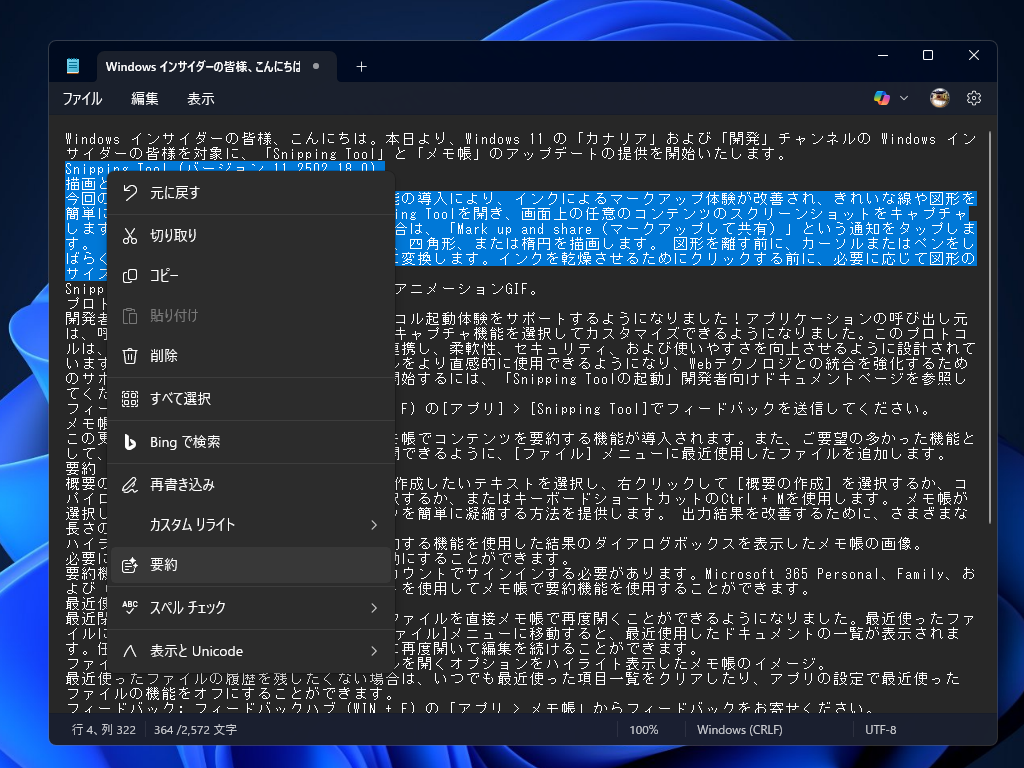Expand the 表示と Unicode submenu arrow
Screen dimensions: 1024x768
click(x=374, y=651)
